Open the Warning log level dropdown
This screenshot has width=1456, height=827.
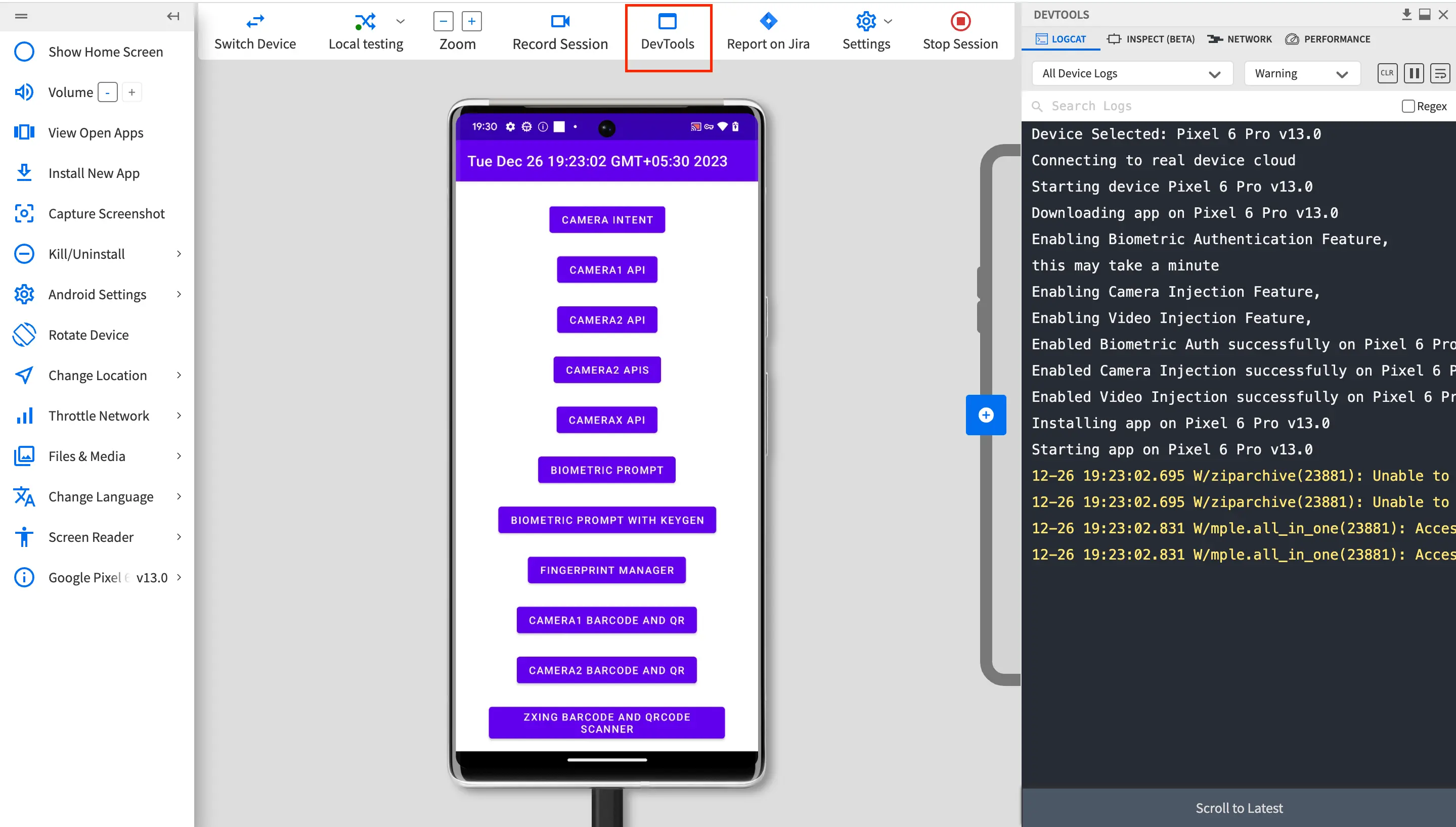click(1301, 73)
